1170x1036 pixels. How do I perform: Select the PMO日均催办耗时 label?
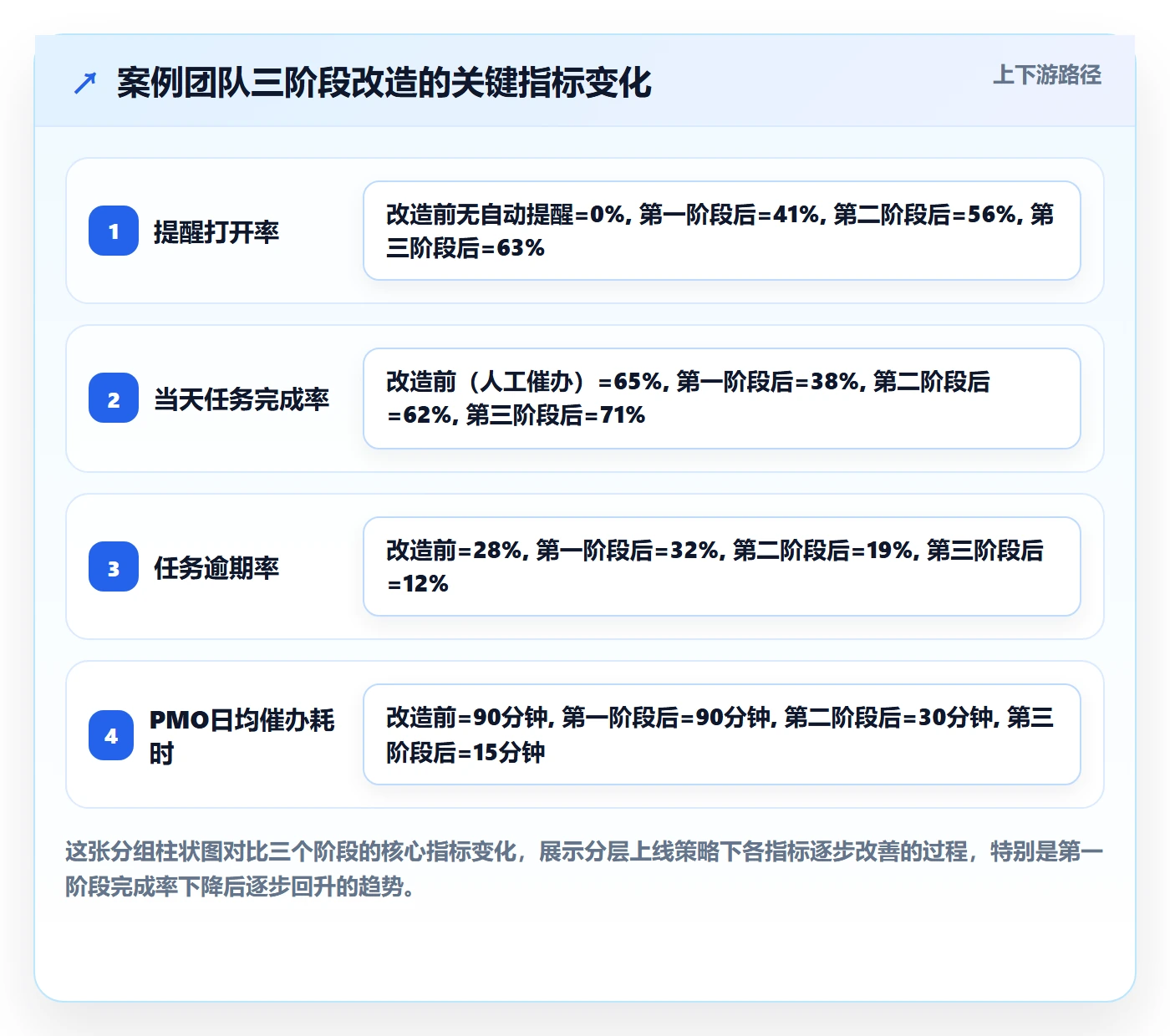[x=242, y=736]
